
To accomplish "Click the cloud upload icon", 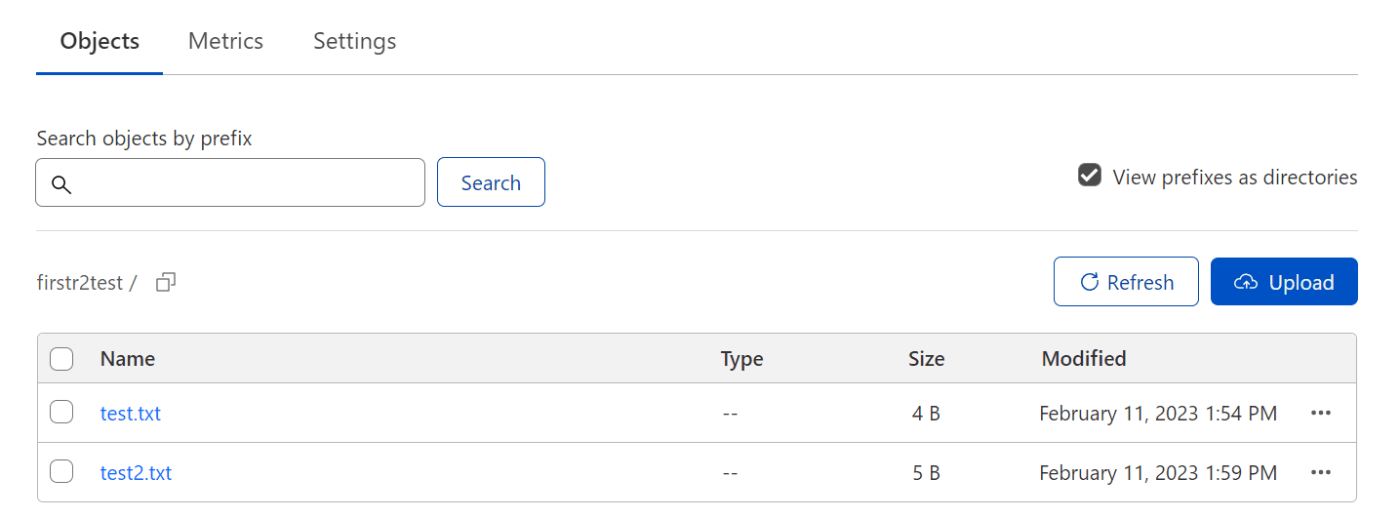I will click(1245, 282).
